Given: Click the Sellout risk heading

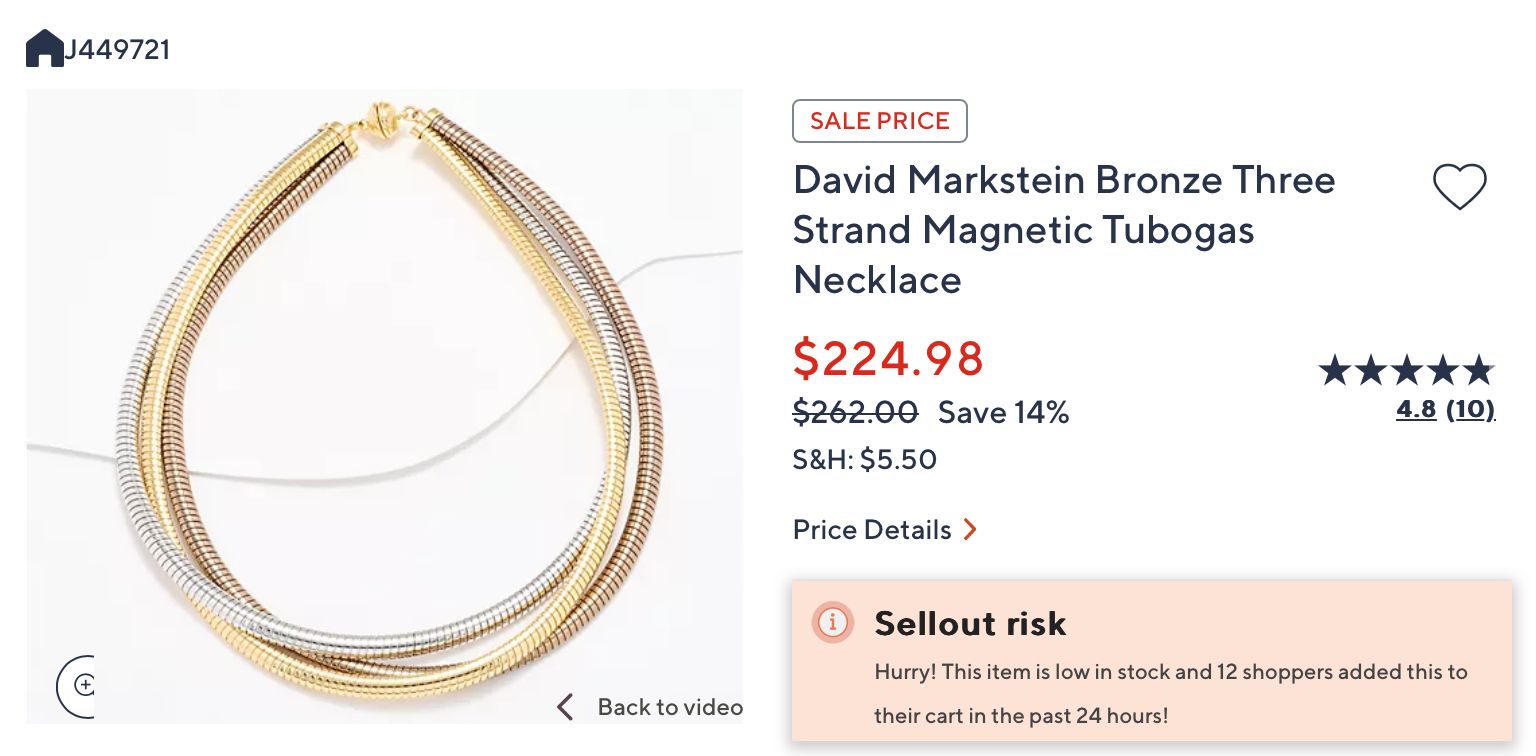Looking at the screenshot, I should point(970,624).
